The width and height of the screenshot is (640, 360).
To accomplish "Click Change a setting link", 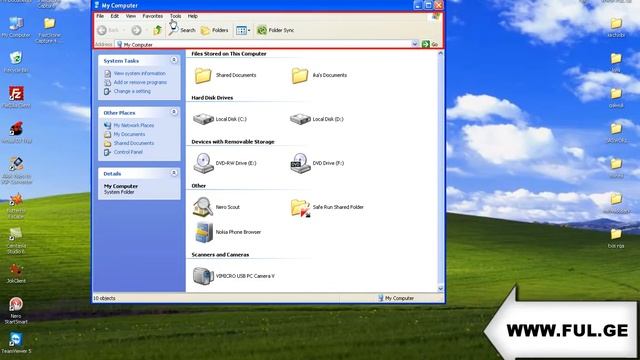I will tap(132, 91).
